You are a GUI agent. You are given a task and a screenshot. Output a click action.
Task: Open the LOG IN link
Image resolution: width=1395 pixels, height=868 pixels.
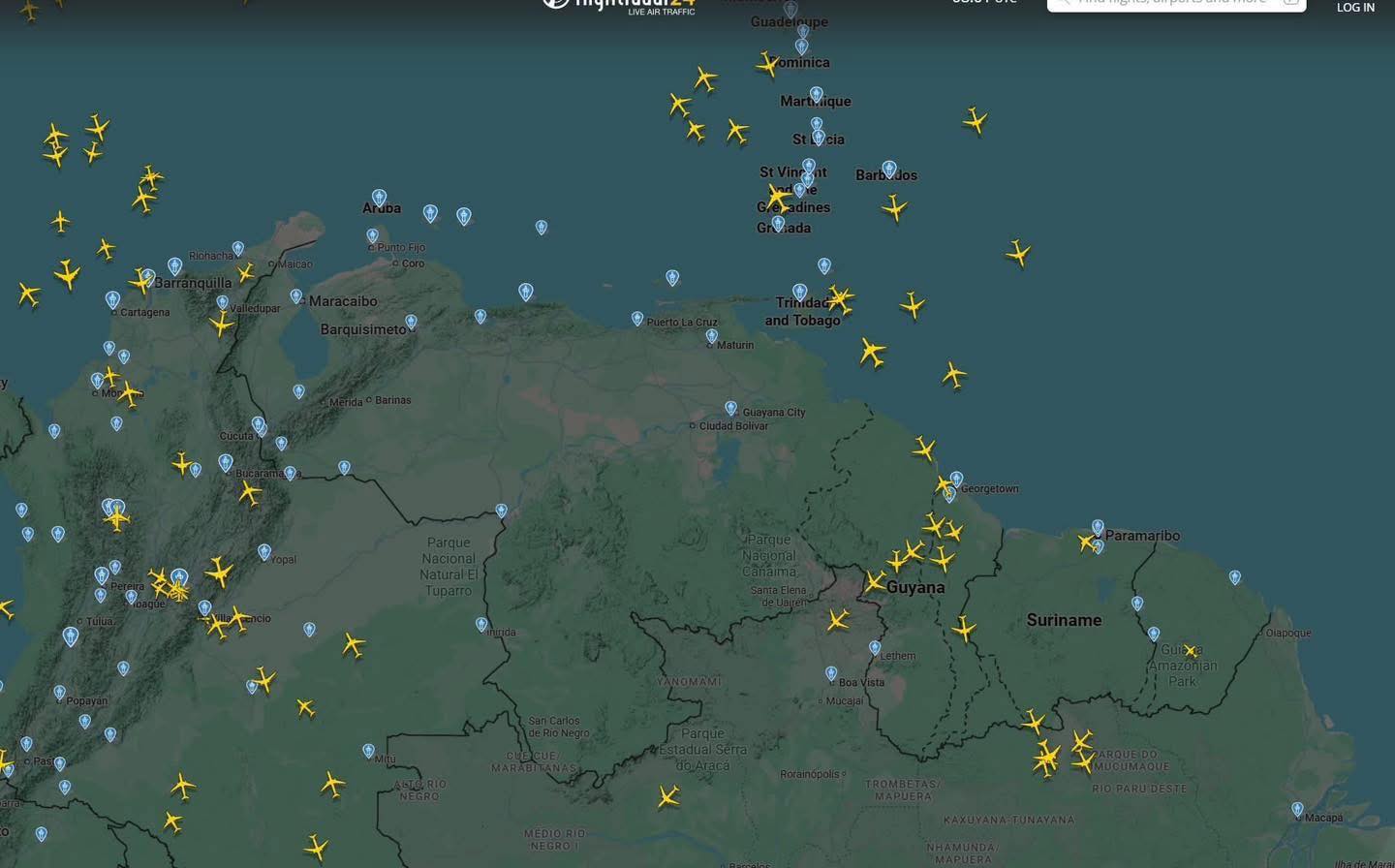coord(1355,7)
